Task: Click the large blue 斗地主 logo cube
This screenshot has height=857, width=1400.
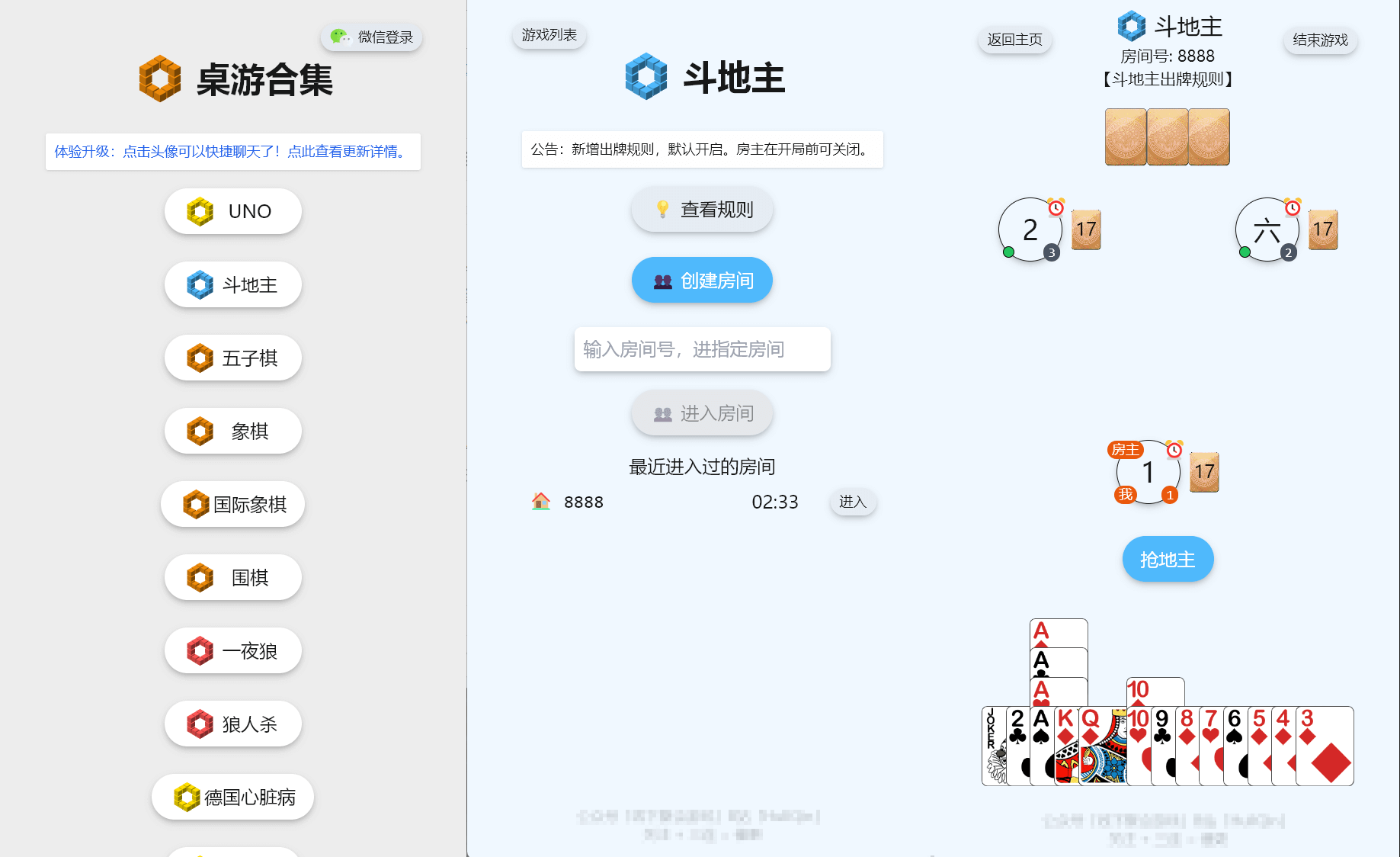Action: (x=646, y=76)
